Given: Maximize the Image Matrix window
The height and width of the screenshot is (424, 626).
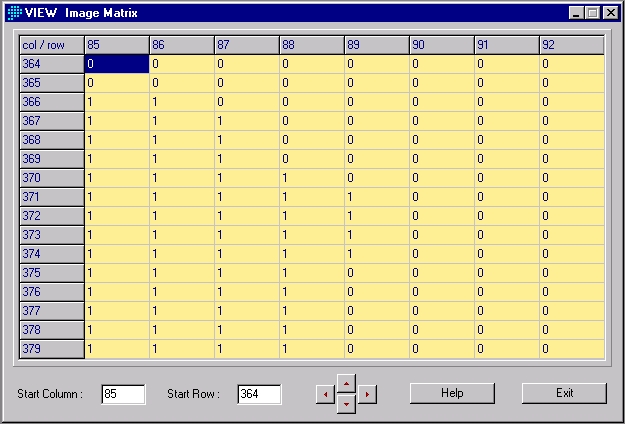Looking at the screenshot, I should coord(593,13).
